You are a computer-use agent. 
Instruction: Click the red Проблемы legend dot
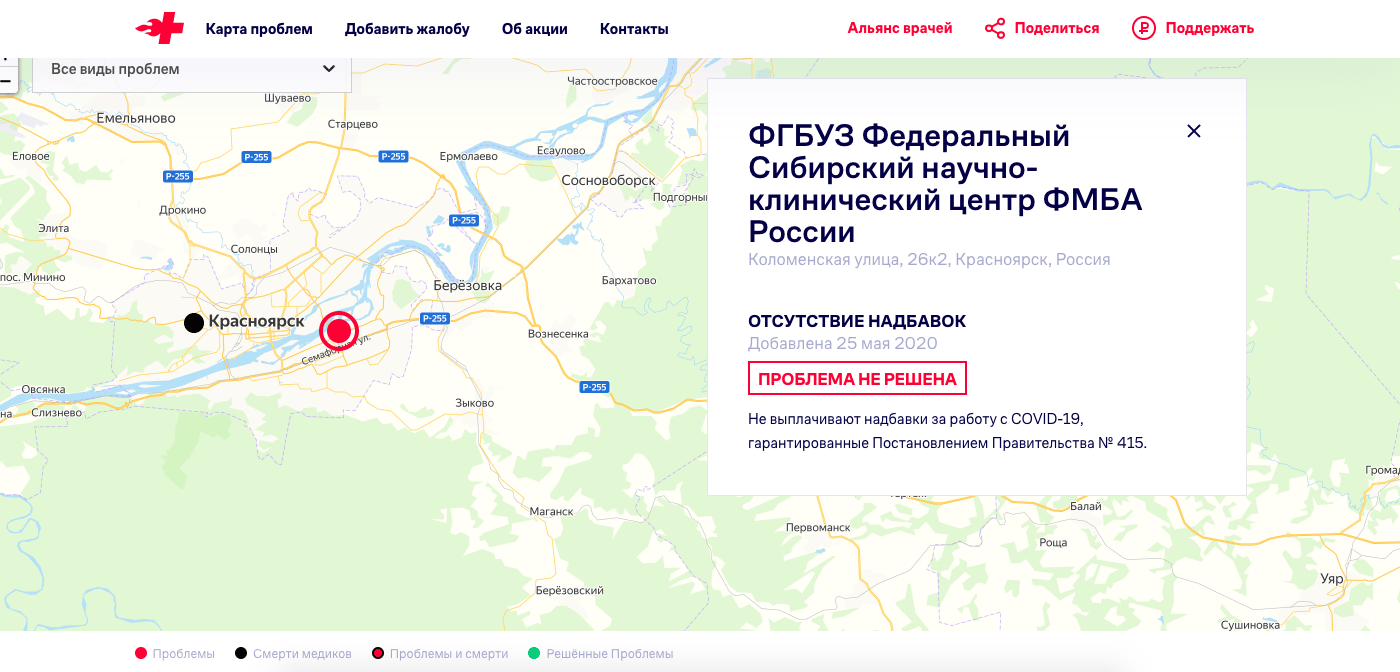[141, 654]
